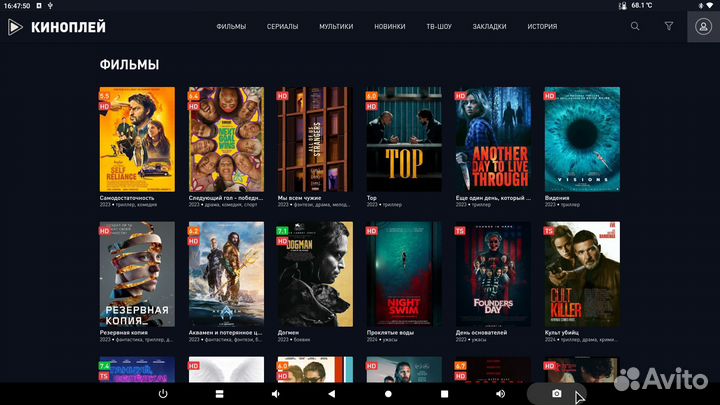
Task: Open the Закладки bookmarks page
Action: 489,26
